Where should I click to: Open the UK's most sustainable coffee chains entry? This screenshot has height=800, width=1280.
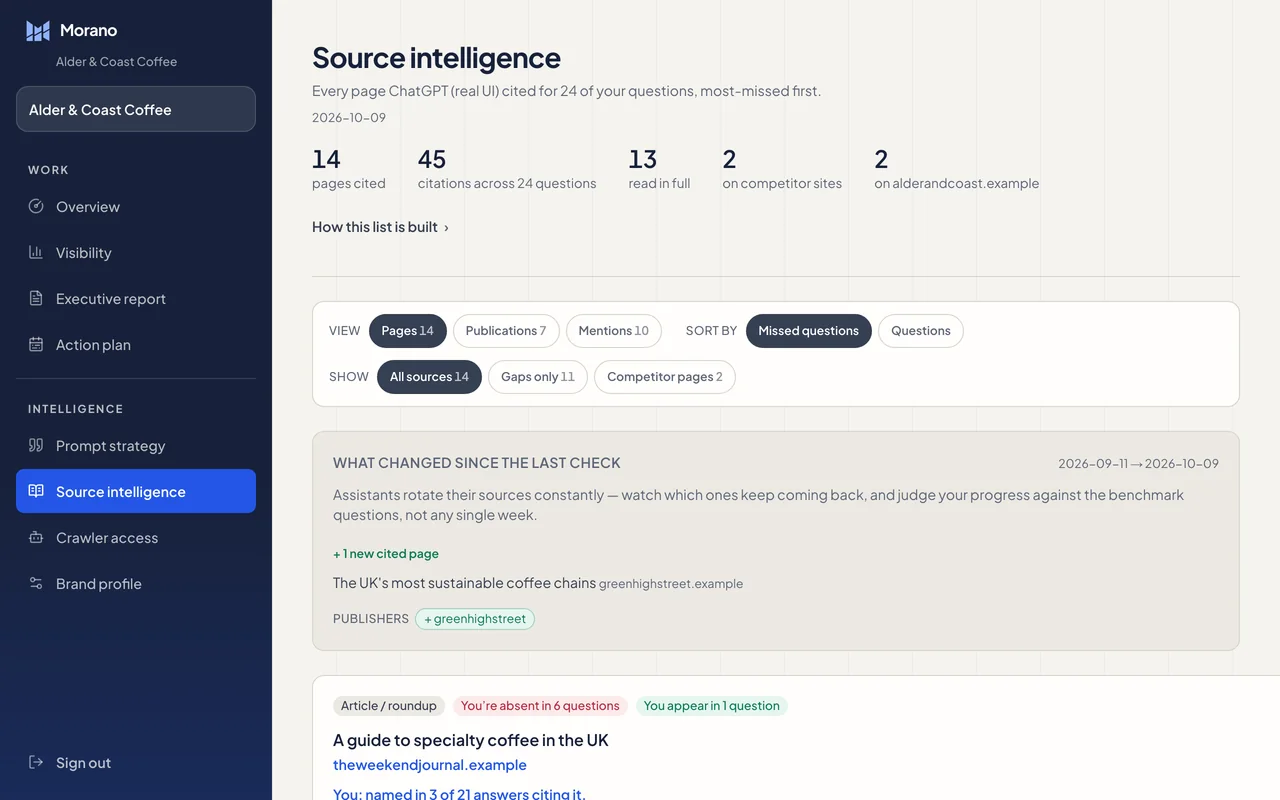[464, 583]
